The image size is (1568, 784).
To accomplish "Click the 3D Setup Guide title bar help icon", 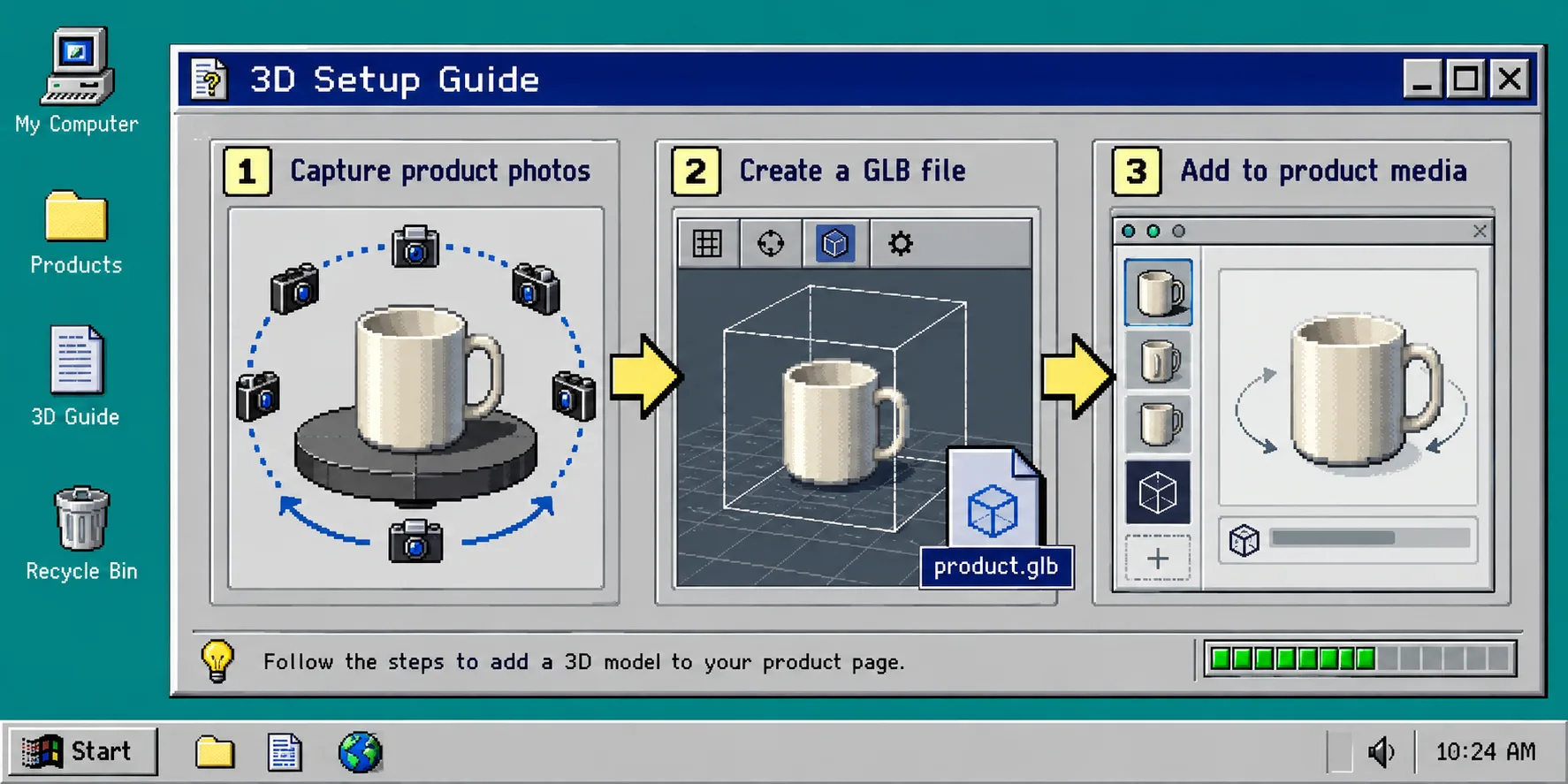I will coord(209,80).
